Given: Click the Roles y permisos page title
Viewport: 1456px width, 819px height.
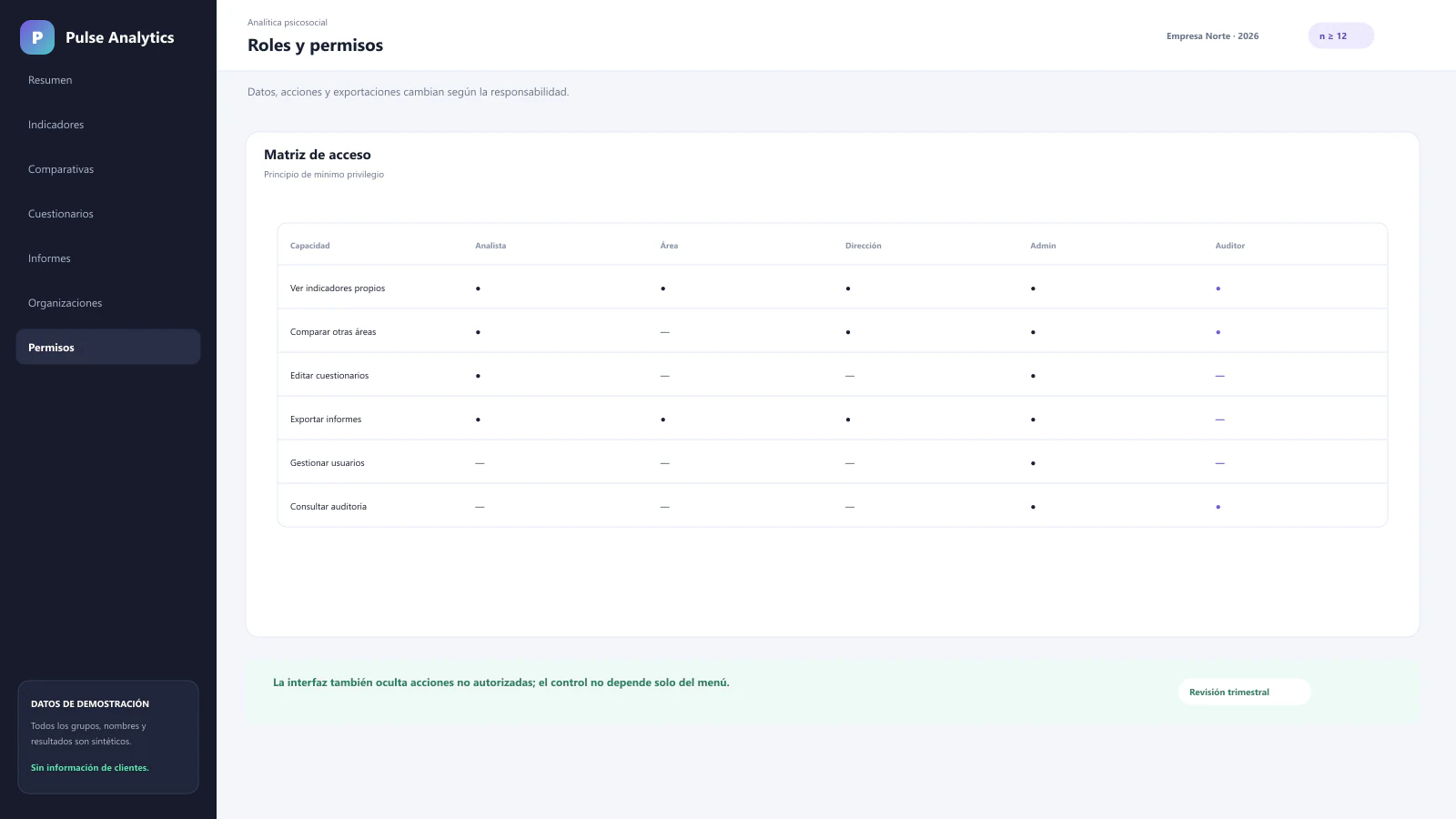Looking at the screenshot, I should 315,45.
